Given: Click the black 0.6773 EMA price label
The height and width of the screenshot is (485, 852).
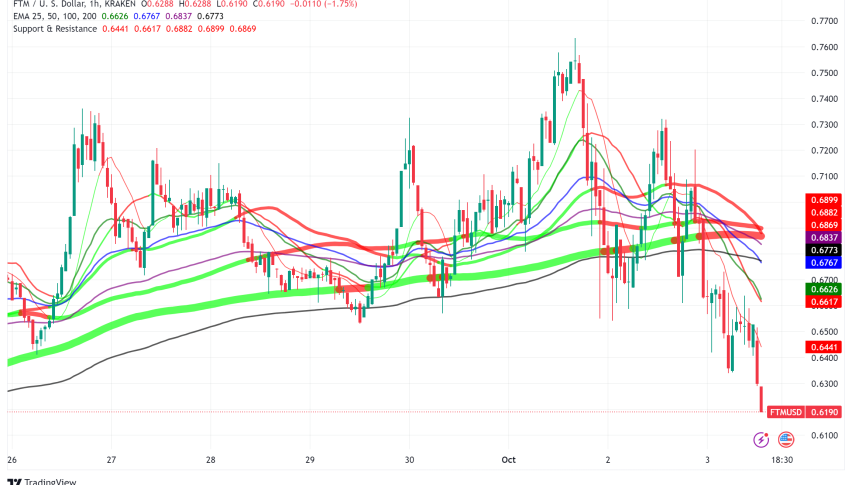Looking at the screenshot, I should [824, 250].
